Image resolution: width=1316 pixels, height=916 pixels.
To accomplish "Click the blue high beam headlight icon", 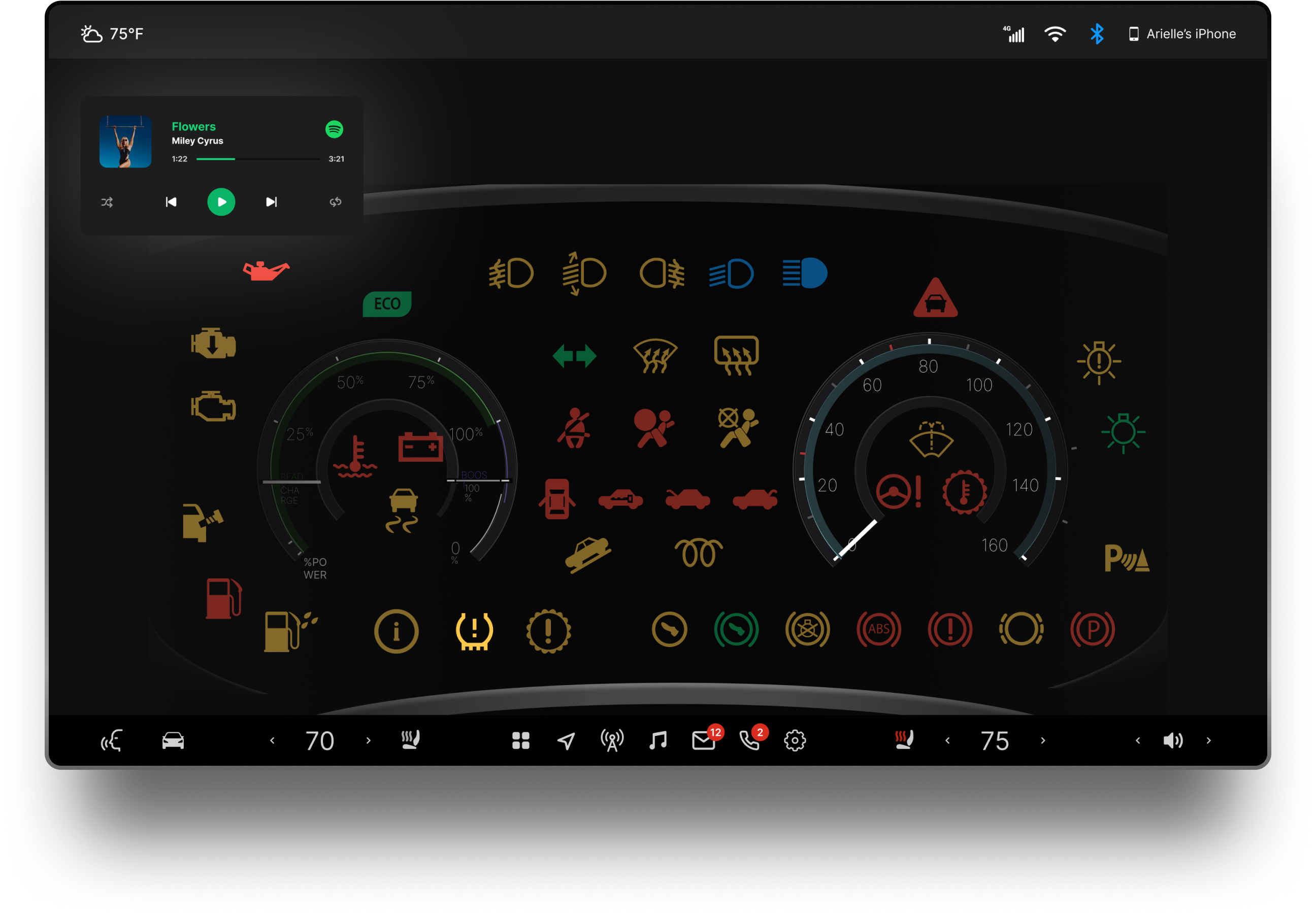I will (805, 273).
